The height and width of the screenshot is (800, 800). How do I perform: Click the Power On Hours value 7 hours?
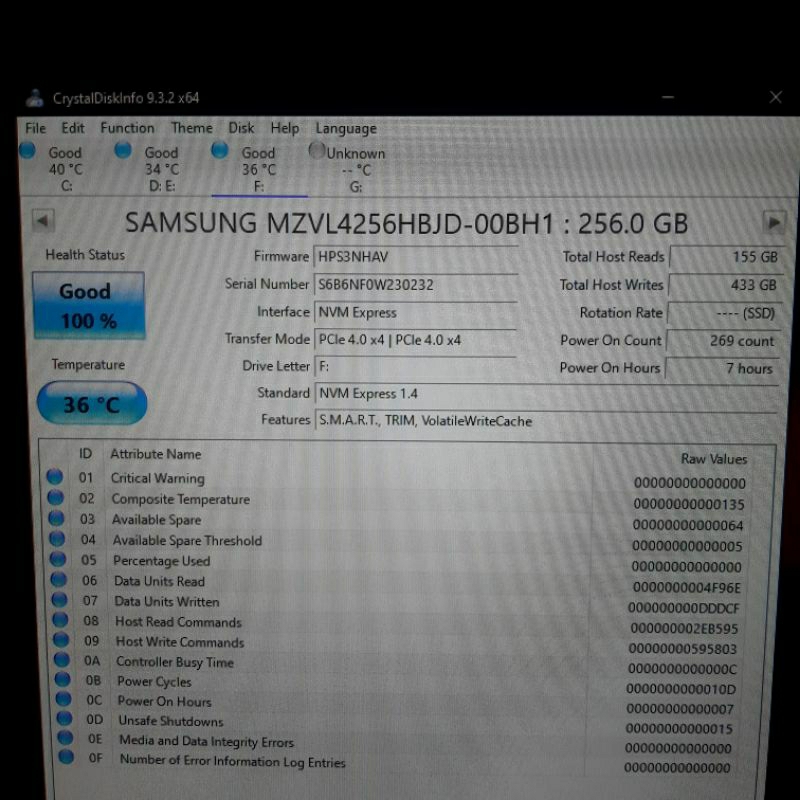click(722, 368)
